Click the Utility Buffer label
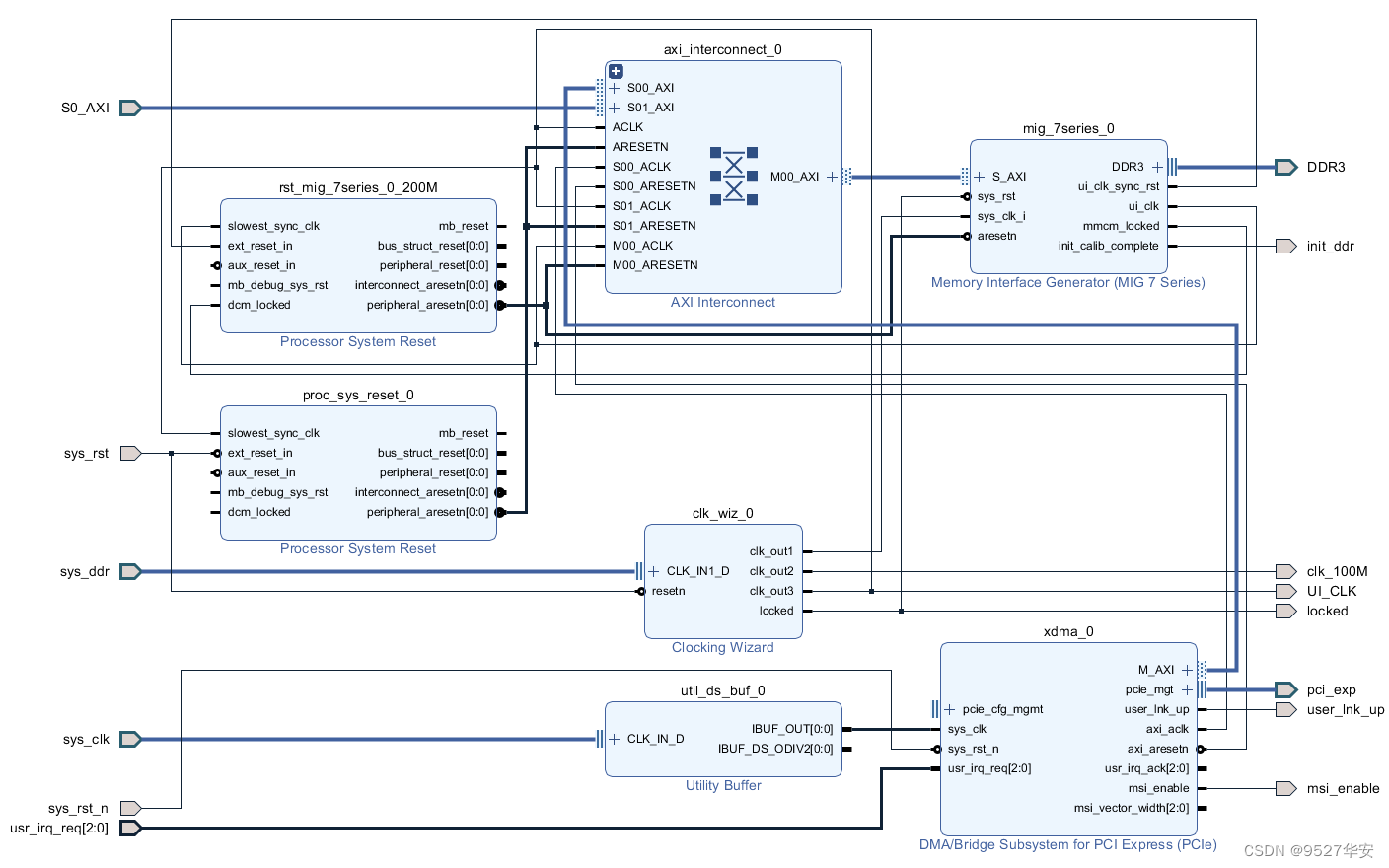 click(723, 785)
